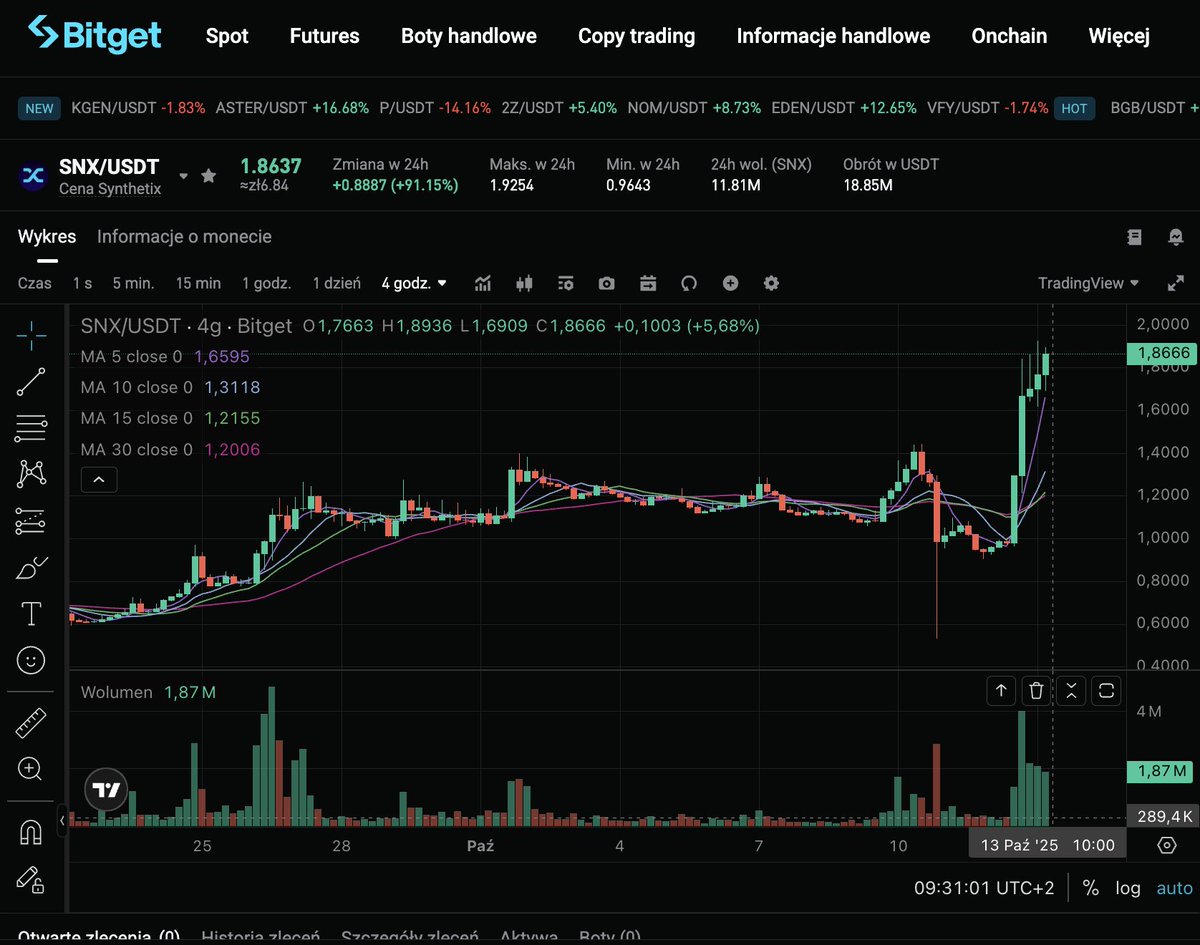Expand the 4 godz. interval dropdown
This screenshot has width=1200, height=945.
point(415,283)
